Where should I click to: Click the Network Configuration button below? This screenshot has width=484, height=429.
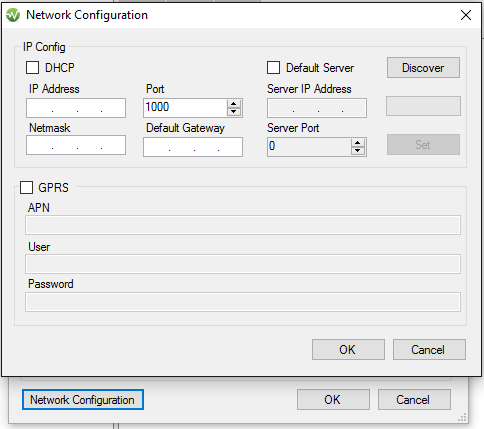(83, 400)
